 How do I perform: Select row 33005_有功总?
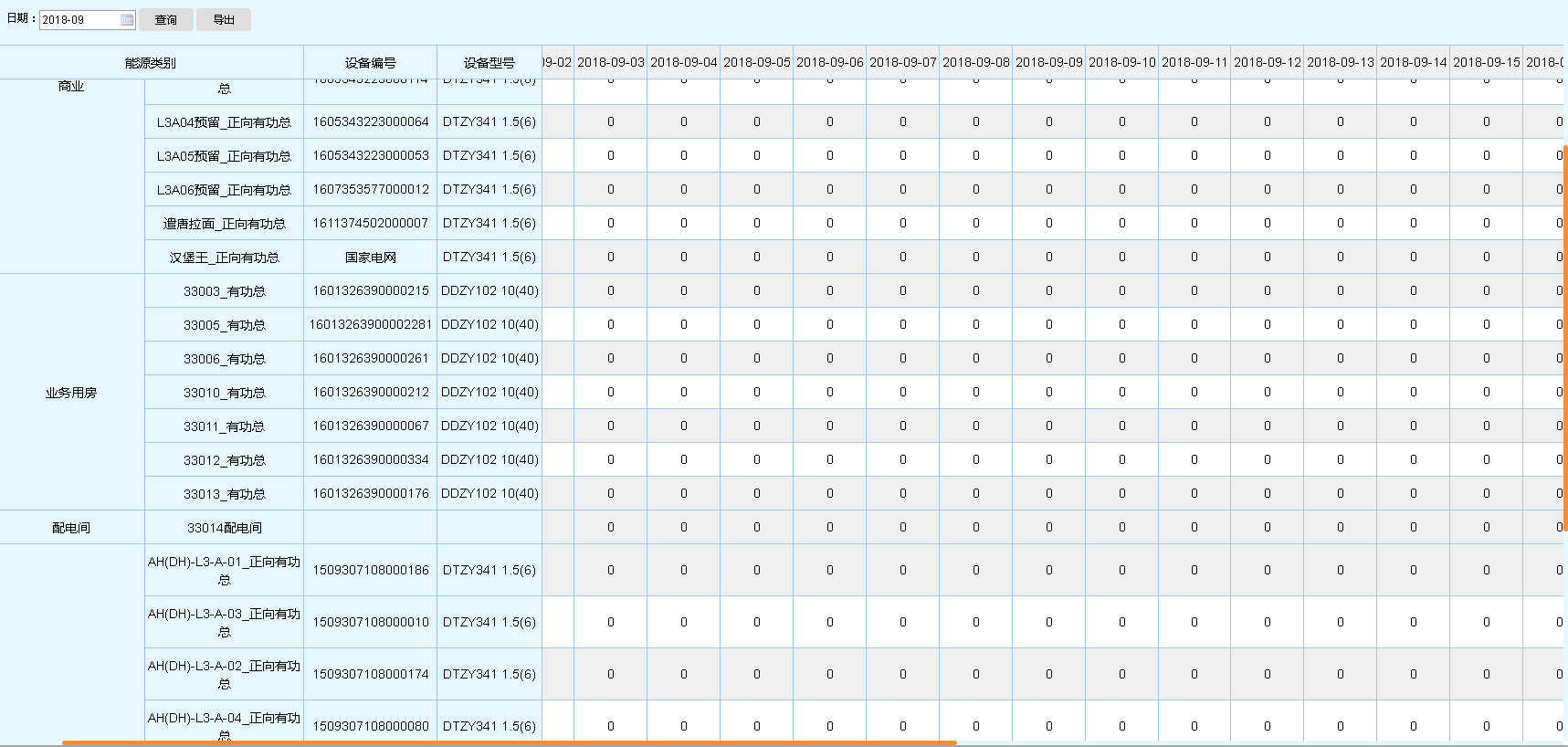pyautogui.click(x=224, y=325)
